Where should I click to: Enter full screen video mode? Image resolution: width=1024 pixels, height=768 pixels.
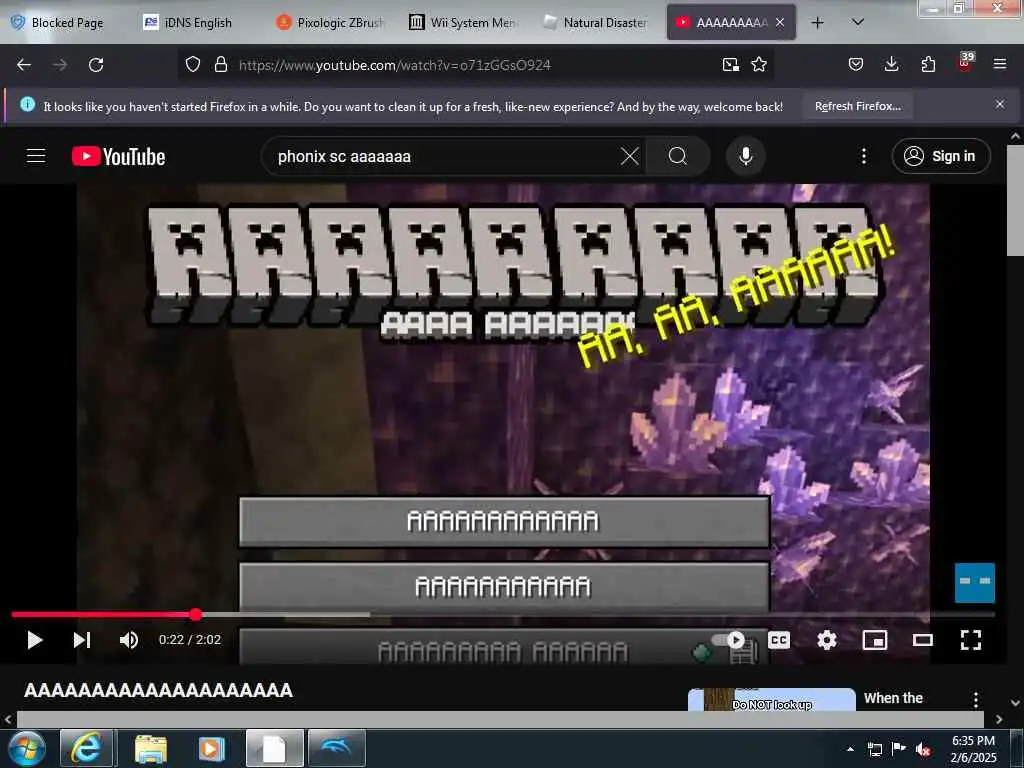971,640
